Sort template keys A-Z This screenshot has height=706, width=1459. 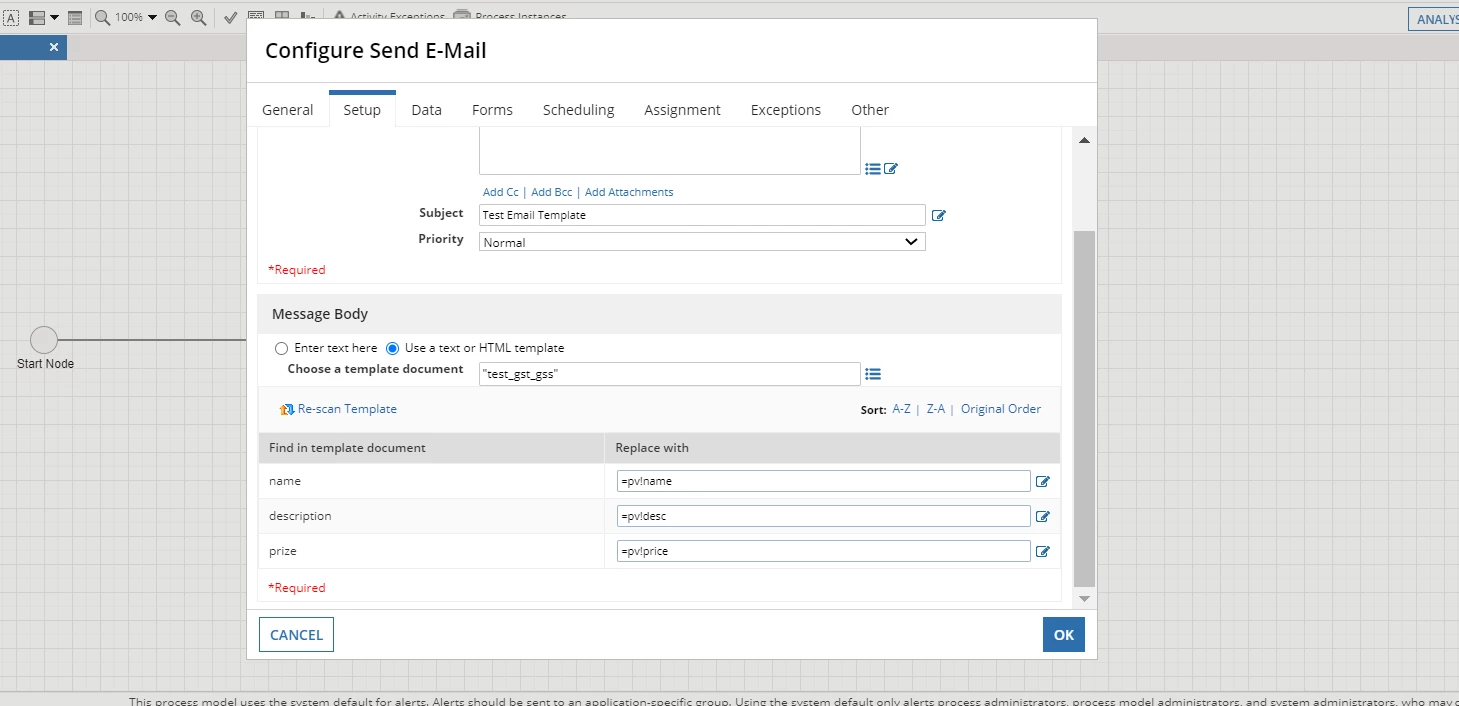coord(901,409)
